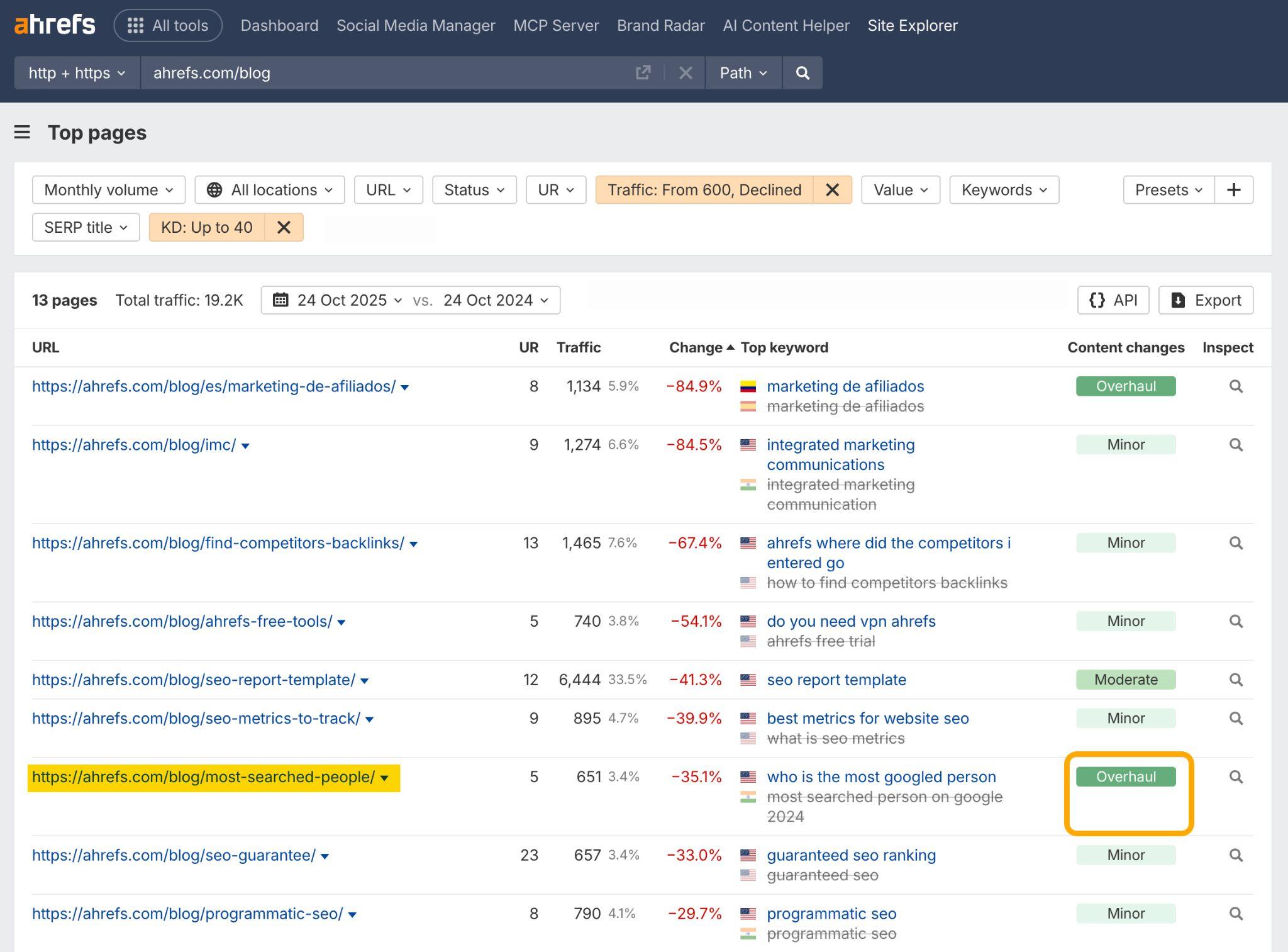Open ahrefs.com/blog in new tab via external link icon
Screen dimensions: 1288x952
click(x=643, y=72)
